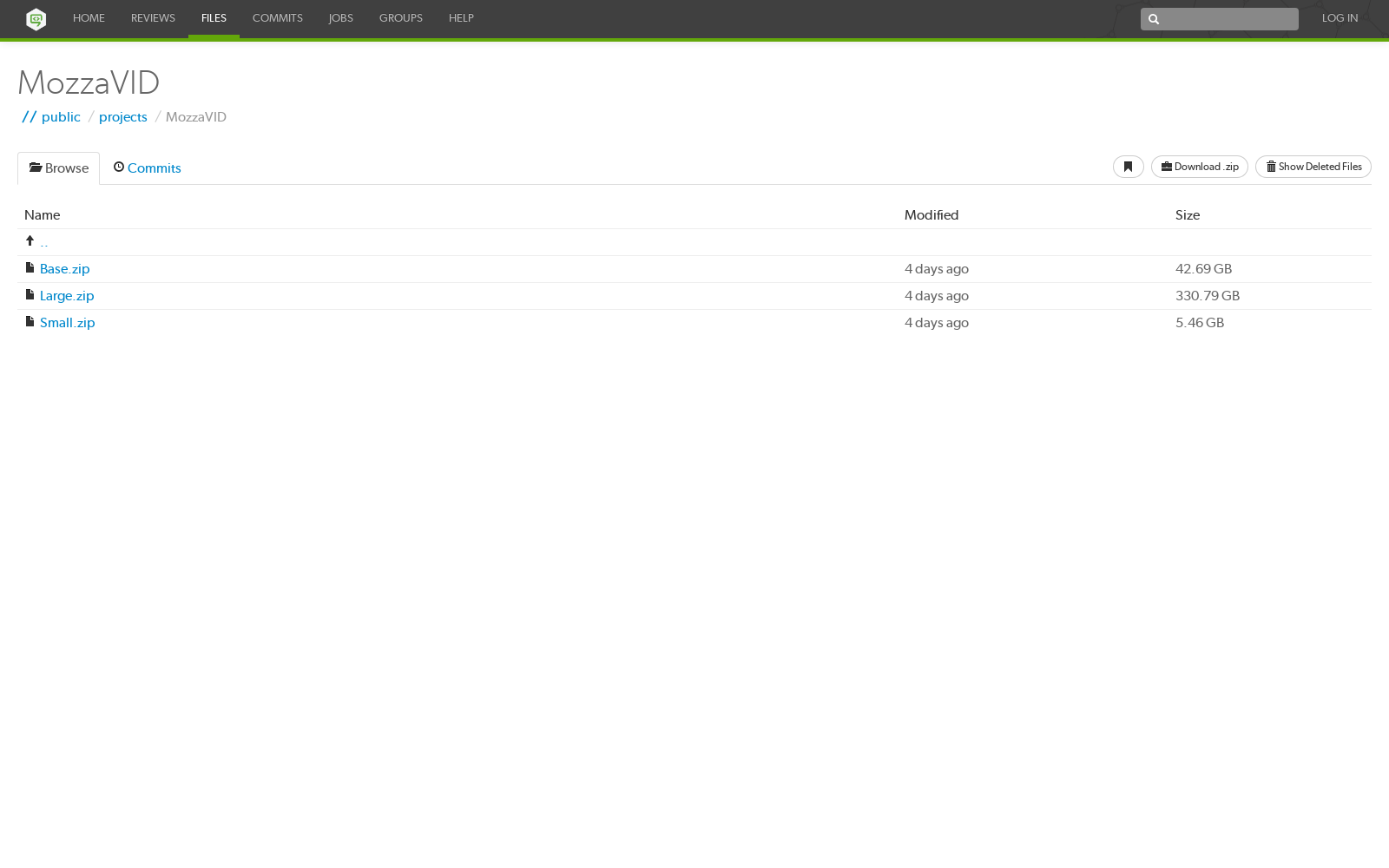Click the Modified column header
The image size is (1389, 868).
click(931, 215)
